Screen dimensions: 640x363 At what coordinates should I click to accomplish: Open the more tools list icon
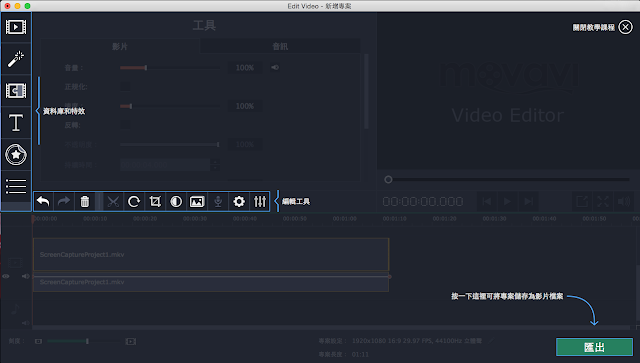[x=16, y=186]
